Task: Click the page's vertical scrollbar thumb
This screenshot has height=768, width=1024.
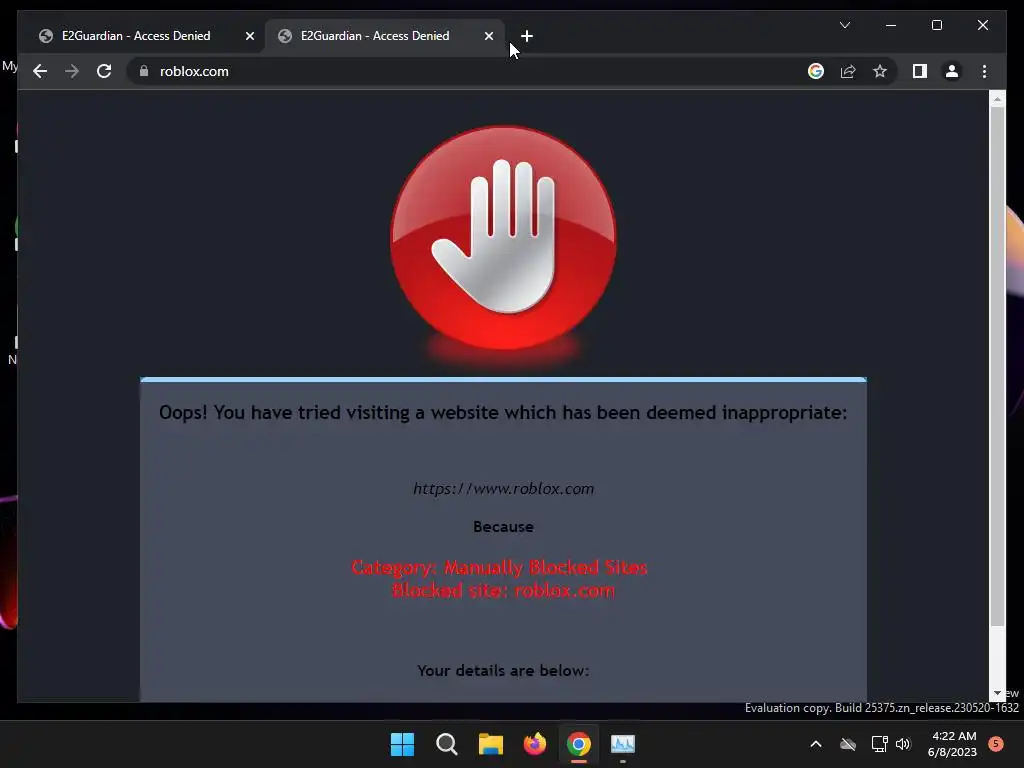Action: (997, 366)
